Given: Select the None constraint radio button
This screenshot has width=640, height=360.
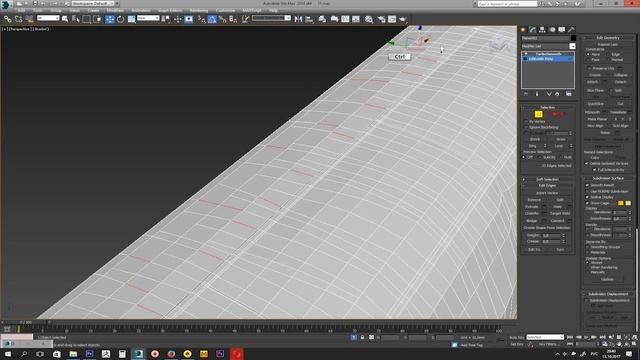Looking at the screenshot, I should [589, 54].
